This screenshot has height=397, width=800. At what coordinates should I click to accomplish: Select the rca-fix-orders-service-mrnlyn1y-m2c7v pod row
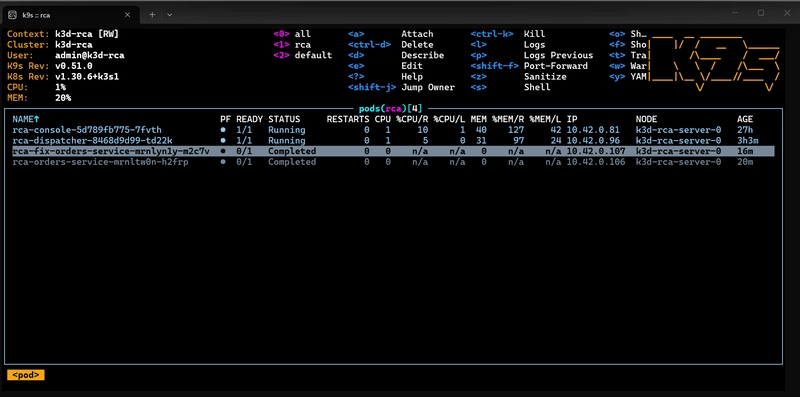coord(393,152)
